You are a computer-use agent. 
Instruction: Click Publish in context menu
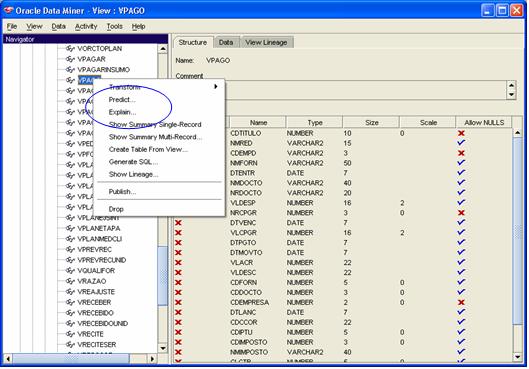pyautogui.click(x=122, y=192)
